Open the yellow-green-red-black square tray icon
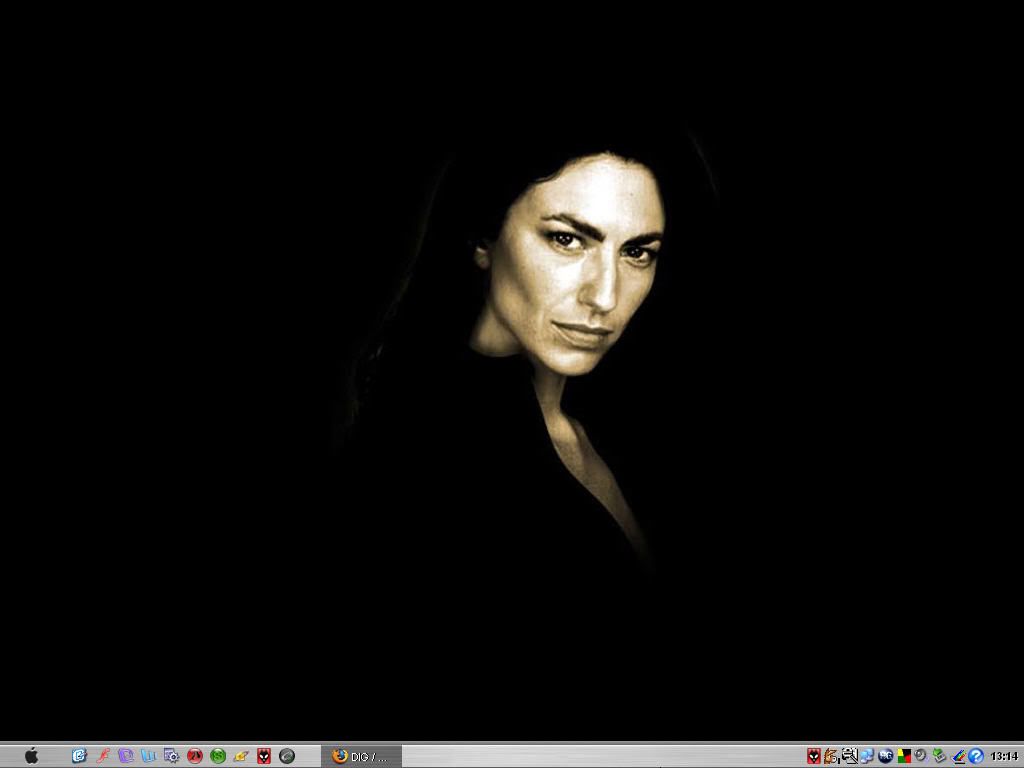 tap(904, 756)
